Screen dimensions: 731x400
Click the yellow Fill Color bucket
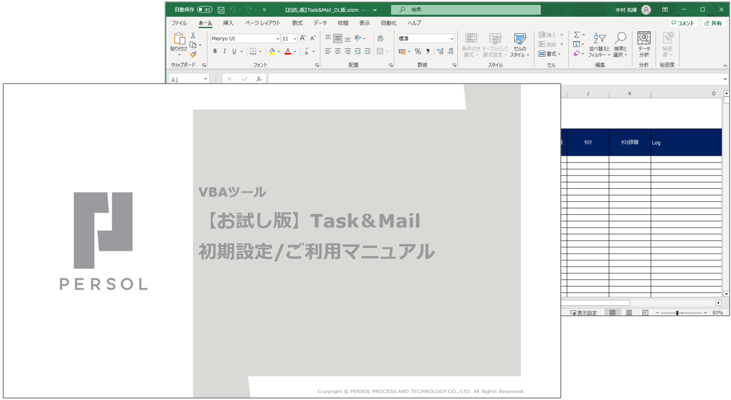272,51
